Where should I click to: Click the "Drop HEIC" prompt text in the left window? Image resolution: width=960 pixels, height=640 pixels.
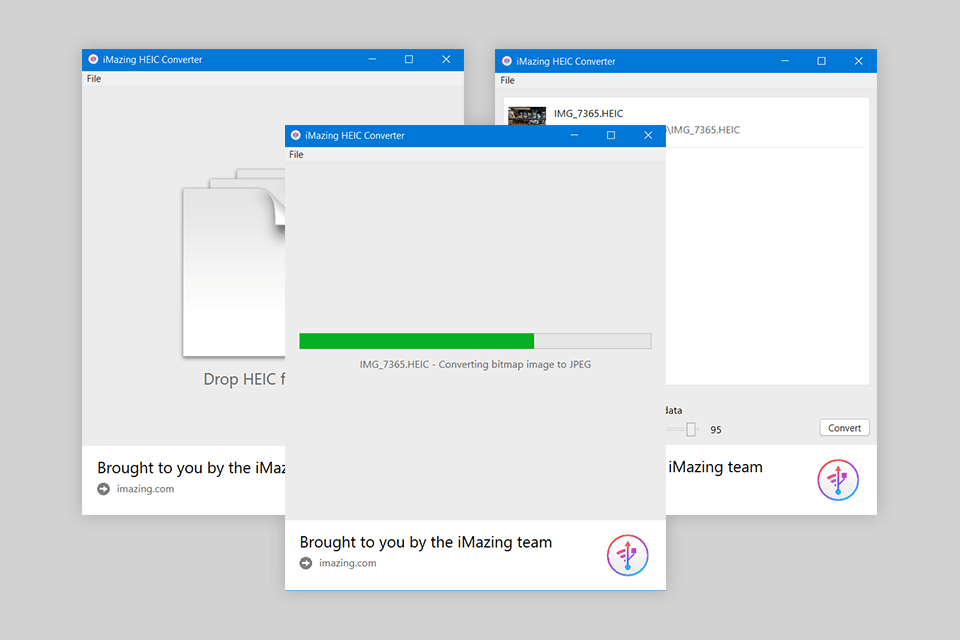(244, 379)
